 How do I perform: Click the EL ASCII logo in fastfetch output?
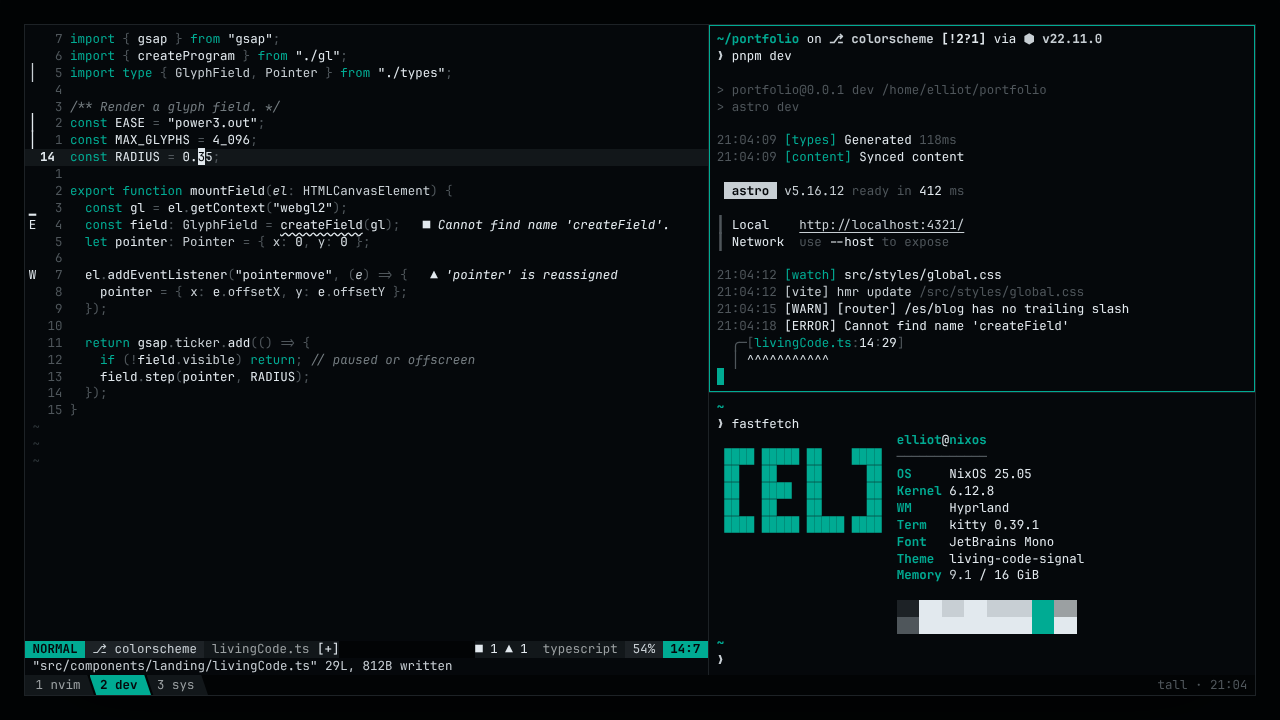pyautogui.click(x=803, y=490)
